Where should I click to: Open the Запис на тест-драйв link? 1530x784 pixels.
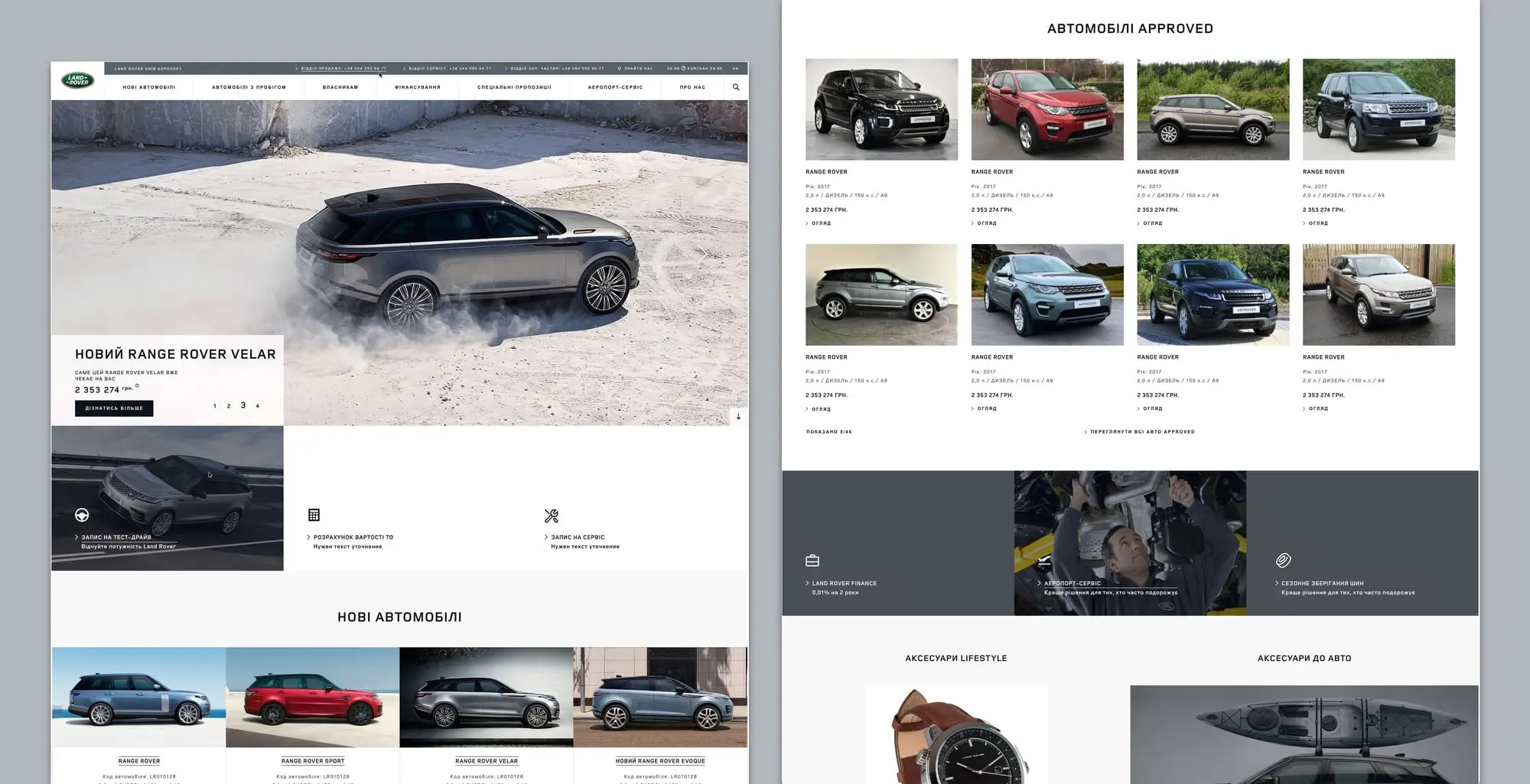tap(116, 537)
